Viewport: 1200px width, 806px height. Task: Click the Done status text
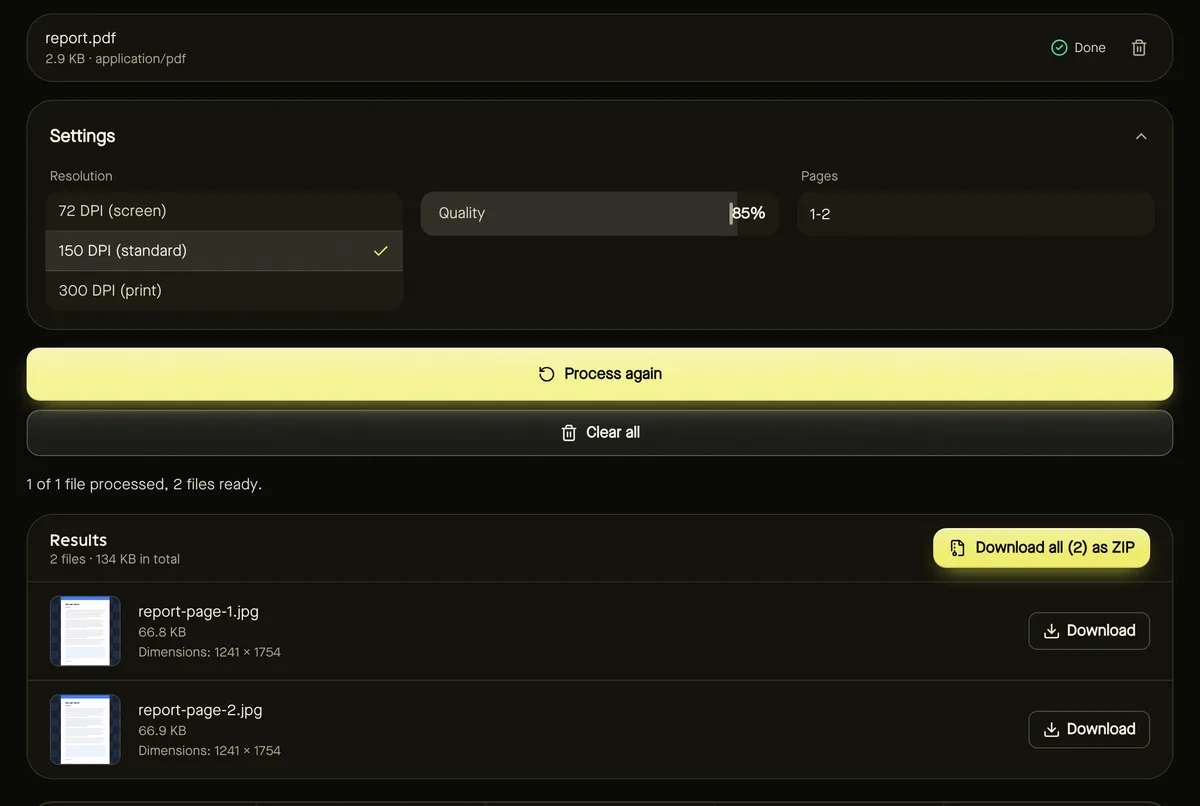point(1090,48)
